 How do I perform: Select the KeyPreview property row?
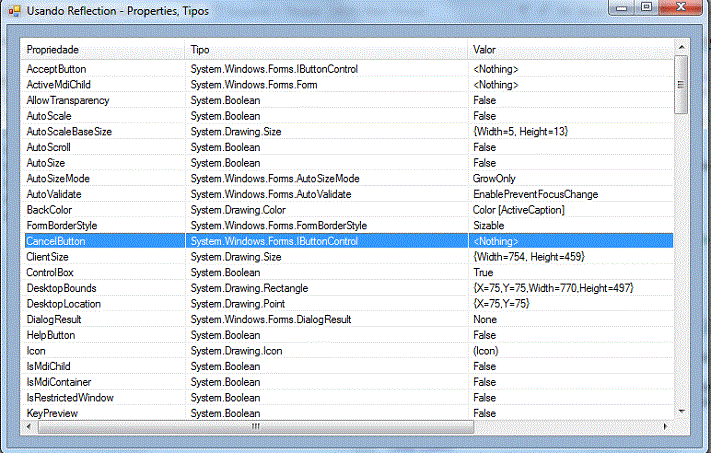tap(348, 414)
